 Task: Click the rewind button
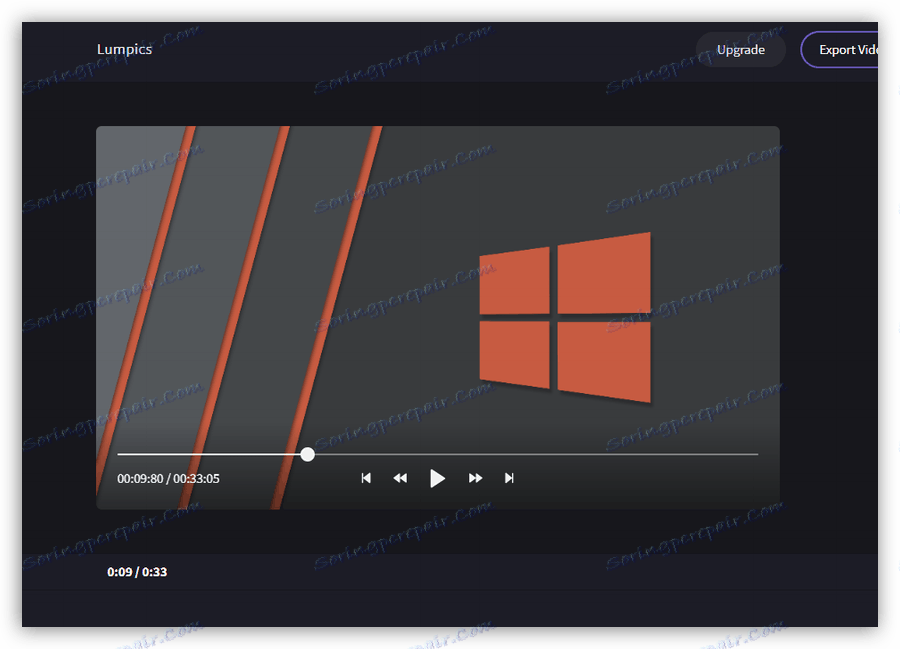[x=400, y=478]
